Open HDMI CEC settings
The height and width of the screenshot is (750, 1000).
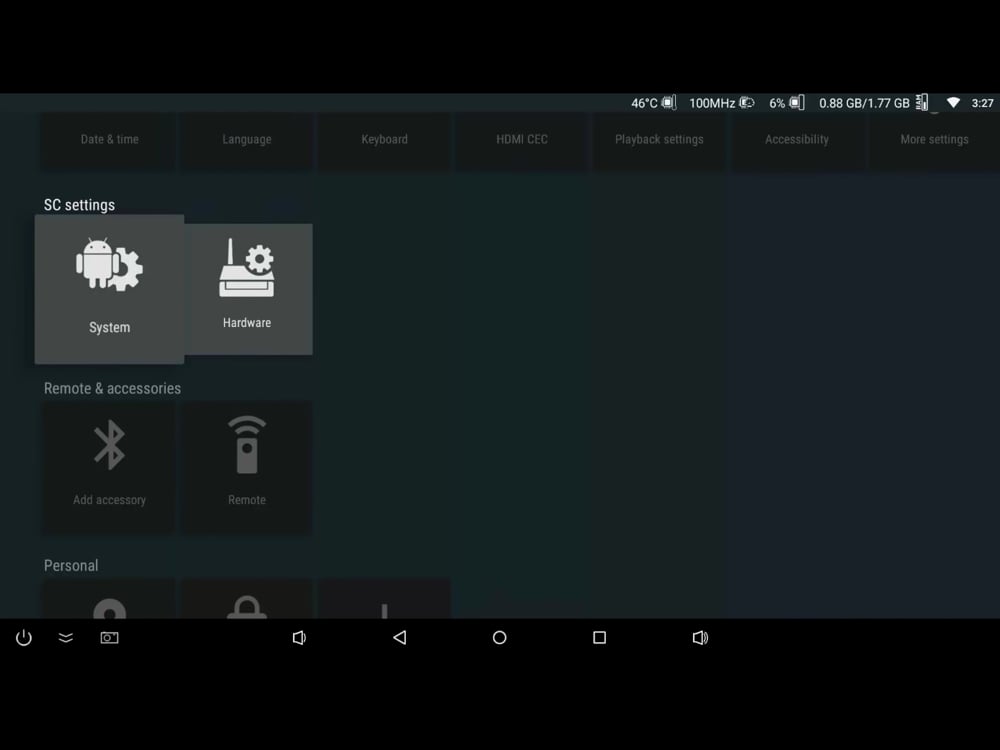tap(522, 140)
